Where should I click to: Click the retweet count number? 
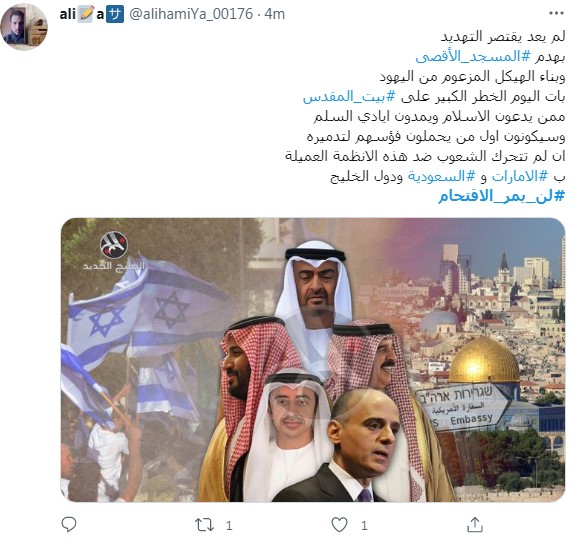pos(229,526)
